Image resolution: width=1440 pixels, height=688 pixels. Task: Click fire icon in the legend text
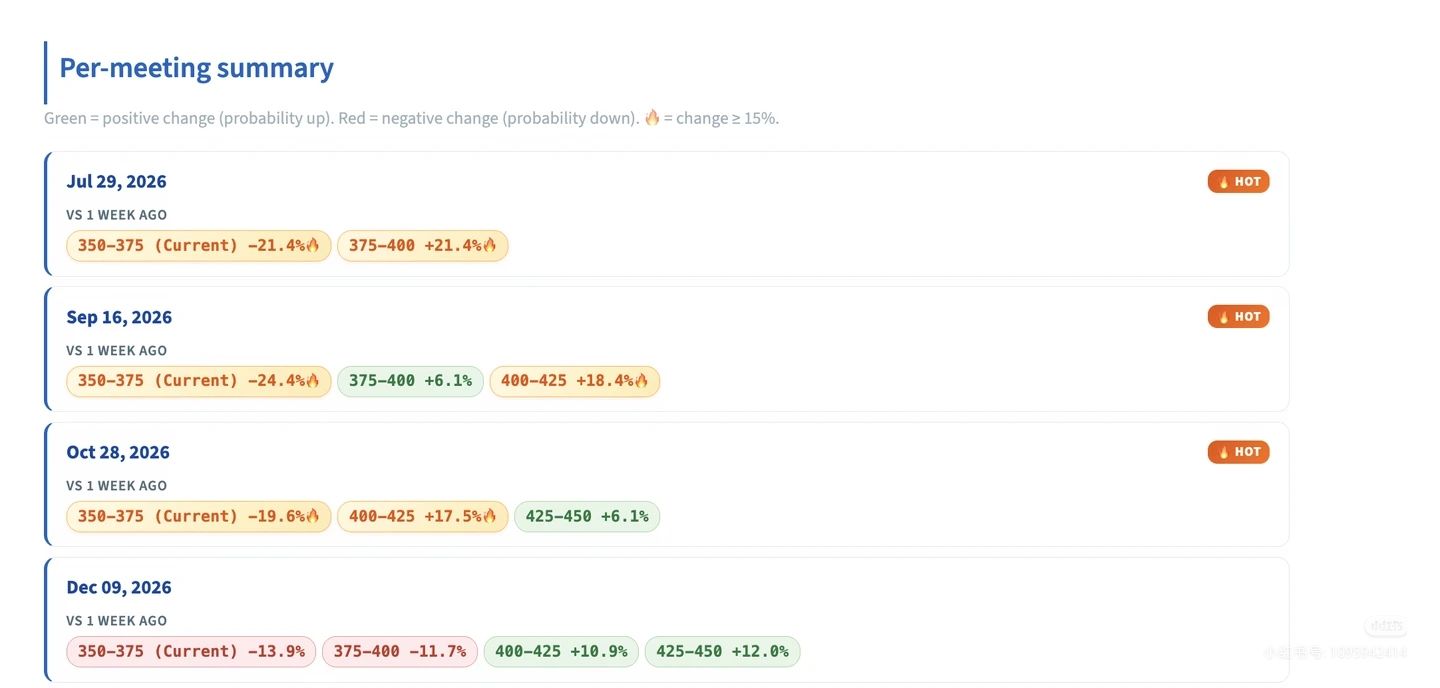tap(652, 118)
